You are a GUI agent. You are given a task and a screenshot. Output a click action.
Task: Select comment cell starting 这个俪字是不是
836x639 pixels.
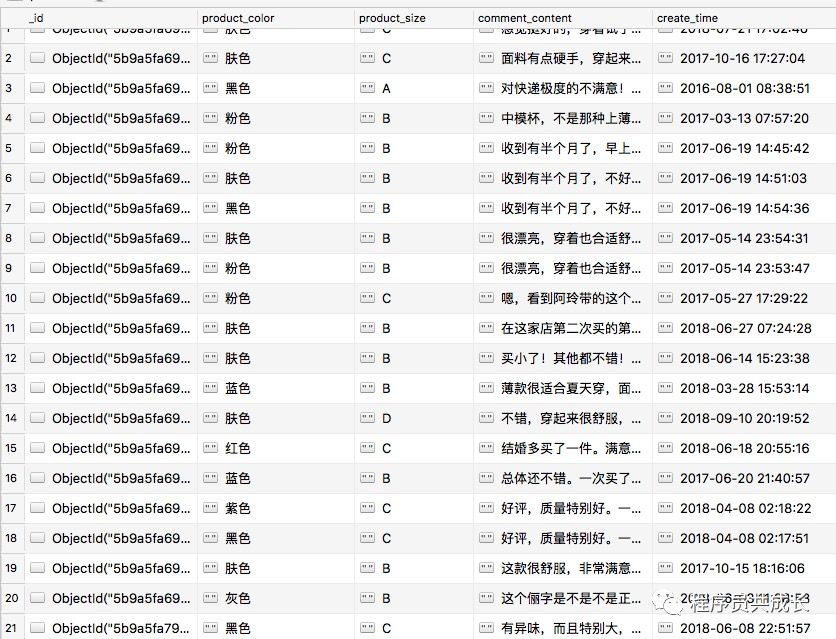coord(563,598)
